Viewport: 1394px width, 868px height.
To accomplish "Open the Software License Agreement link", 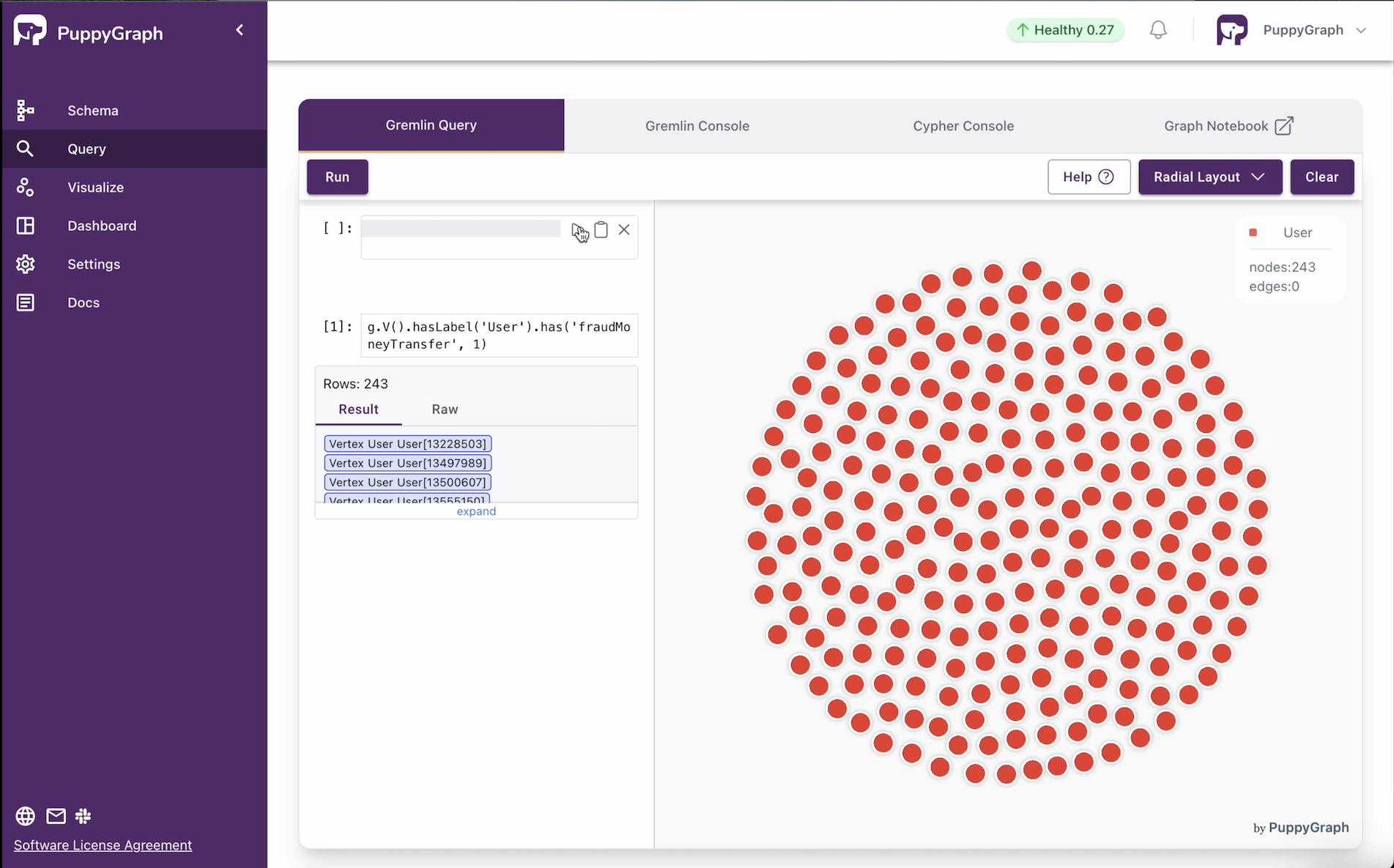I will tap(102, 845).
